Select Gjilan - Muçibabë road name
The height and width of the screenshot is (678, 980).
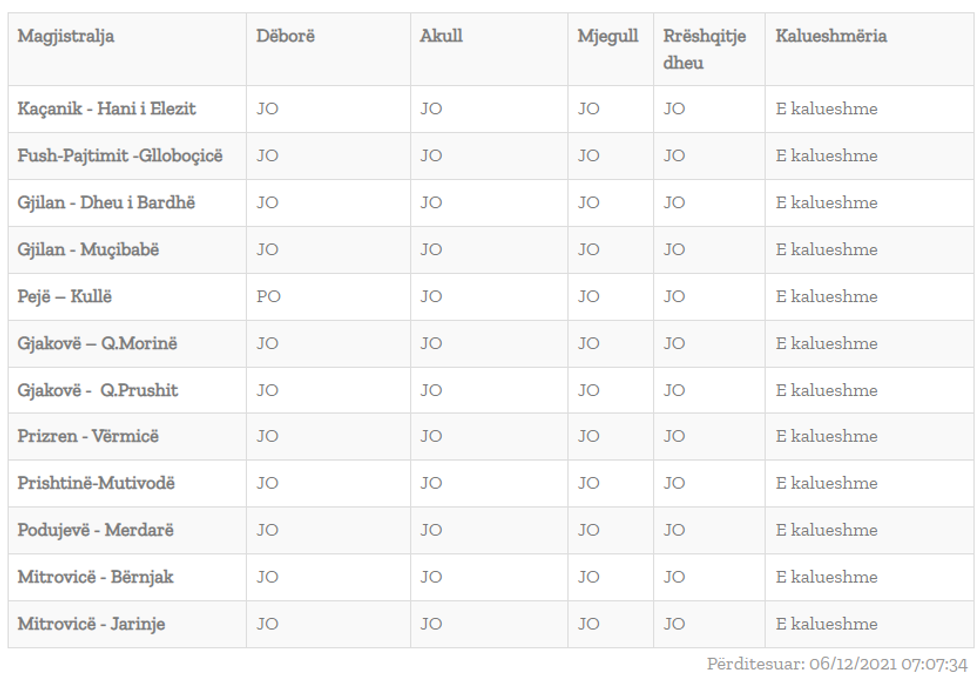88,250
